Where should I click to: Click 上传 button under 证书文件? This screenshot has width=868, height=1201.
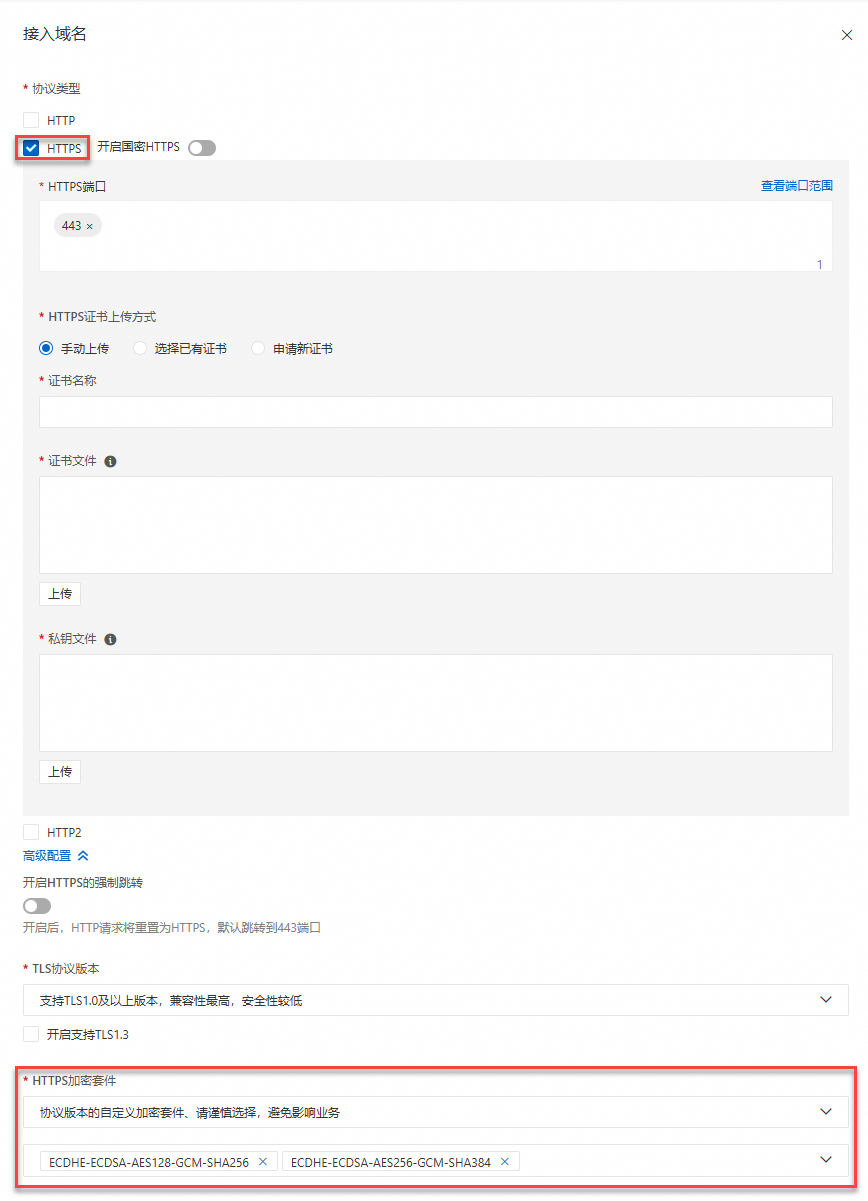point(60,594)
